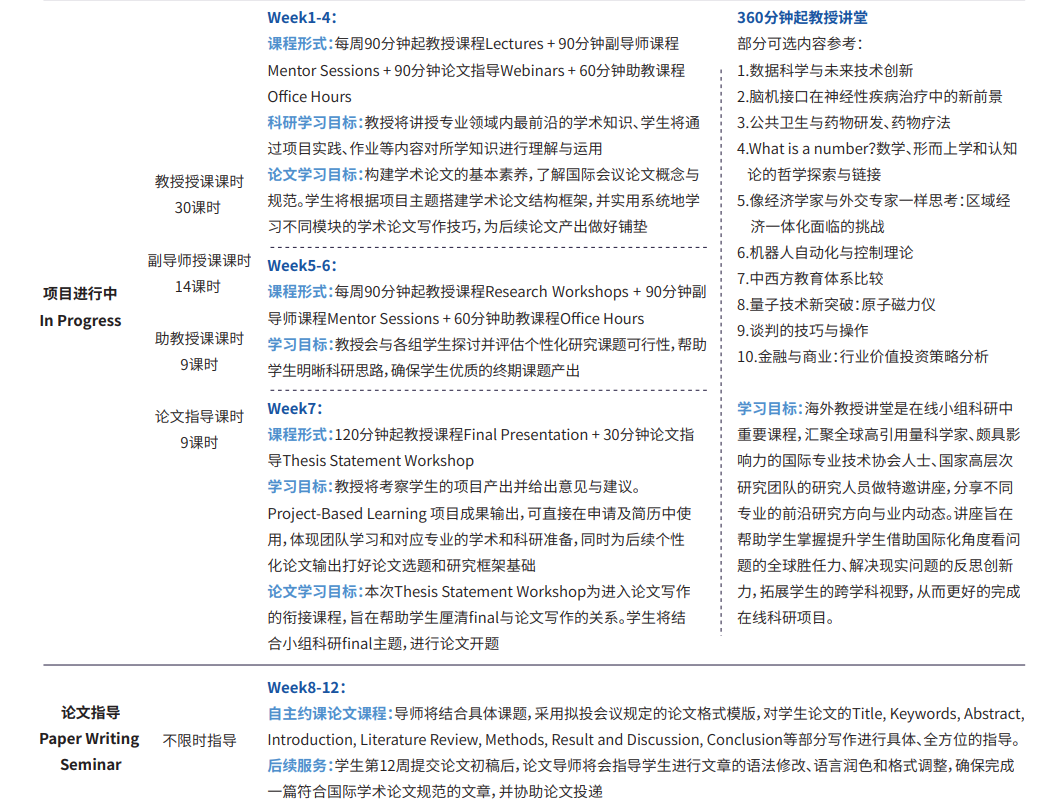1064x811 pixels.
Task: Click the "Week1-4:" heading
Action: 301,18
